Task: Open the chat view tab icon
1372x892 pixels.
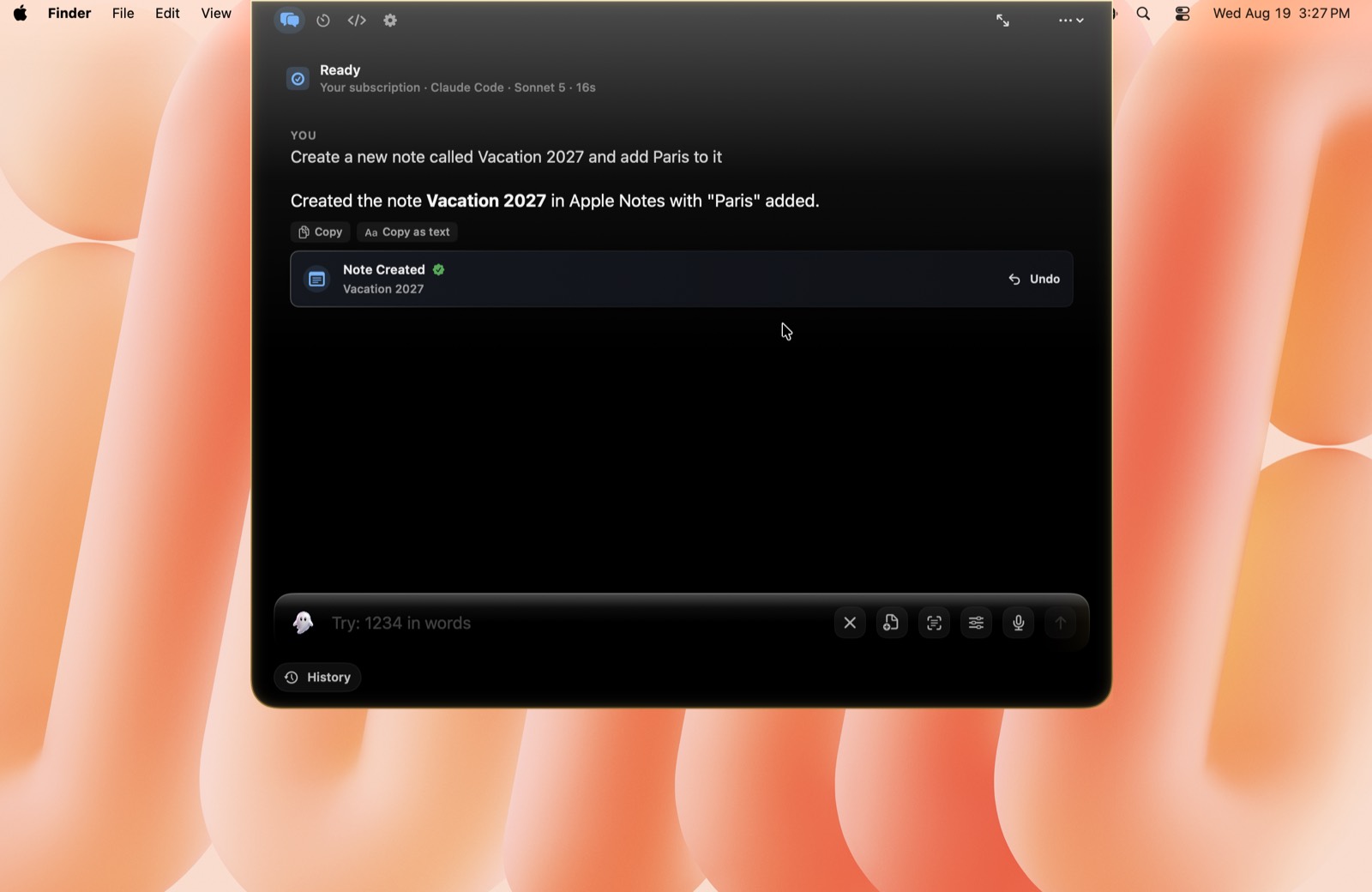Action: (x=290, y=20)
